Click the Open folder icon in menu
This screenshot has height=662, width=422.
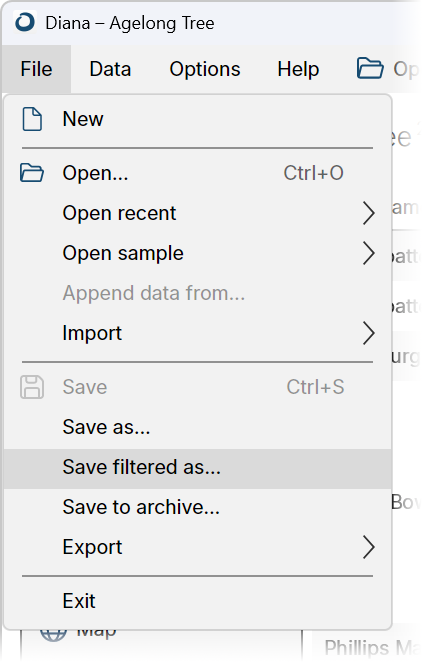coord(32,173)
